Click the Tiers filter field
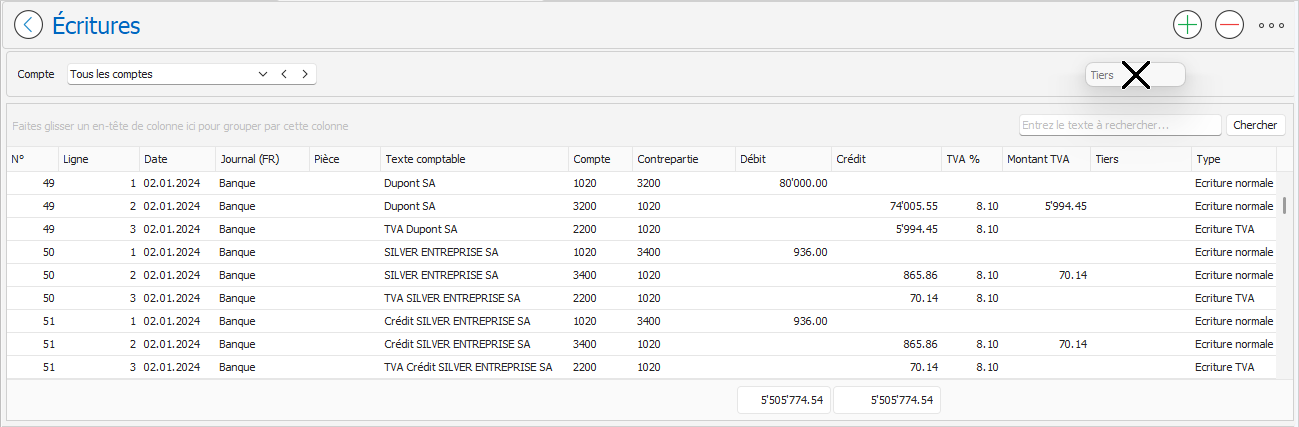 click(x=1135, y=75)
